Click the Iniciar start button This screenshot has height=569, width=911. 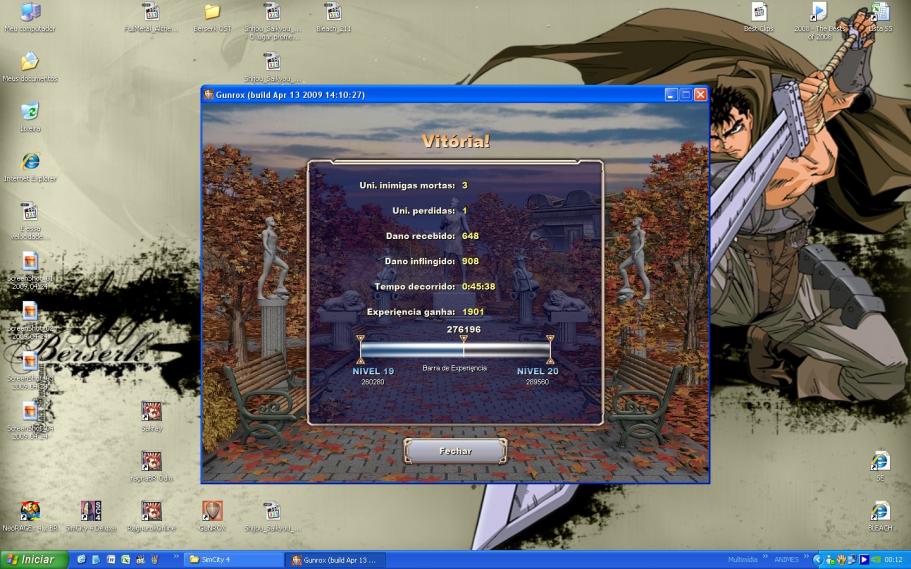31,560
